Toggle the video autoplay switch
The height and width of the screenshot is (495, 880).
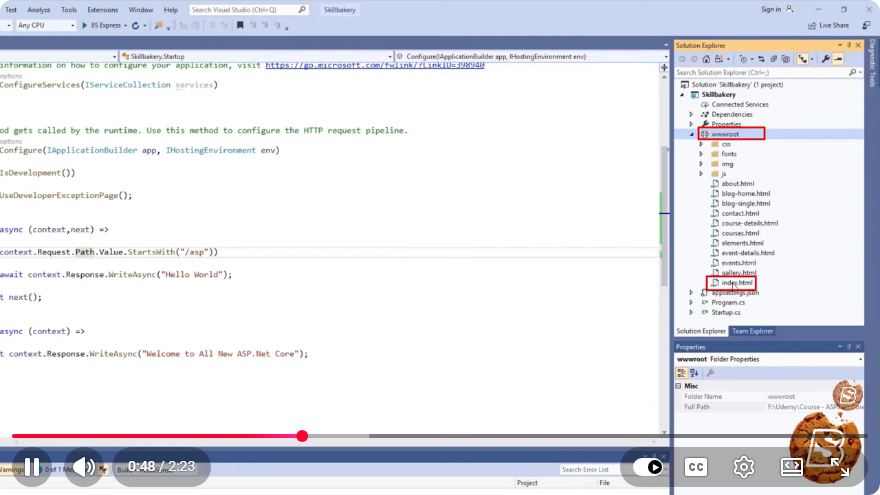pyautogui.click(x=648, y=467)
